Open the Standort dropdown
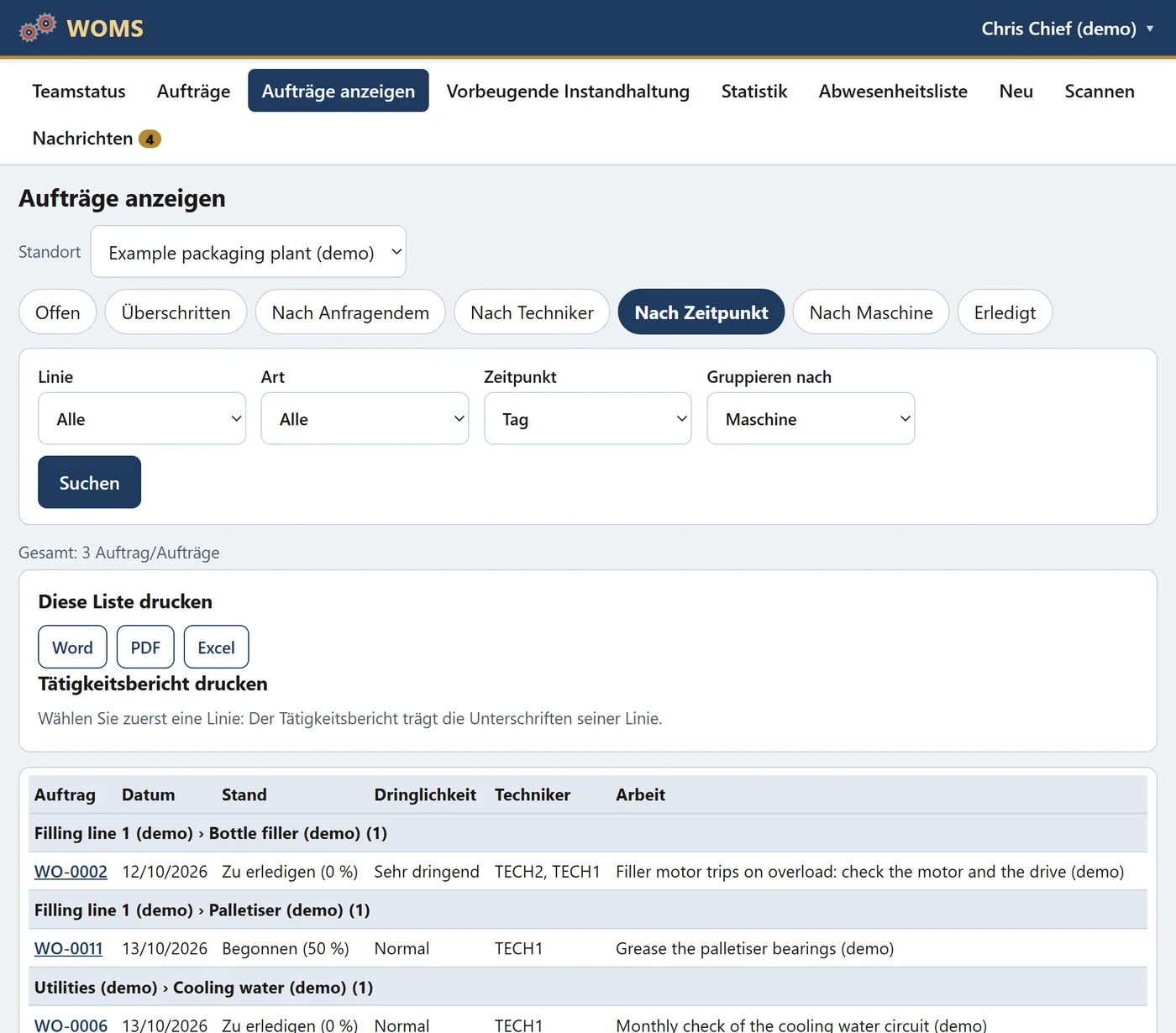Image resolution: width=1176 pixels, height=1033 pixels. (x=248, y=252)
